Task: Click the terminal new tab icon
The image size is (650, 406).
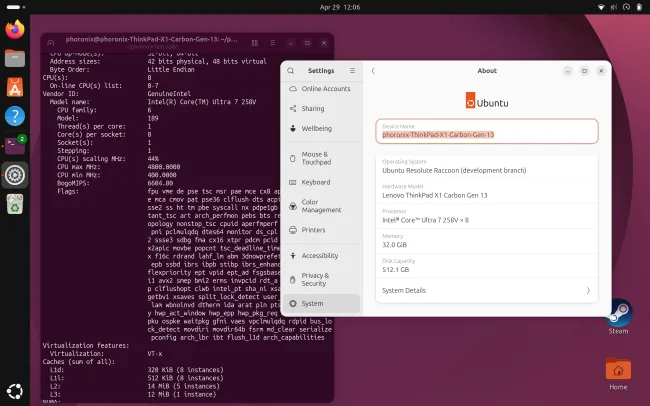Action: pos(51,43)
